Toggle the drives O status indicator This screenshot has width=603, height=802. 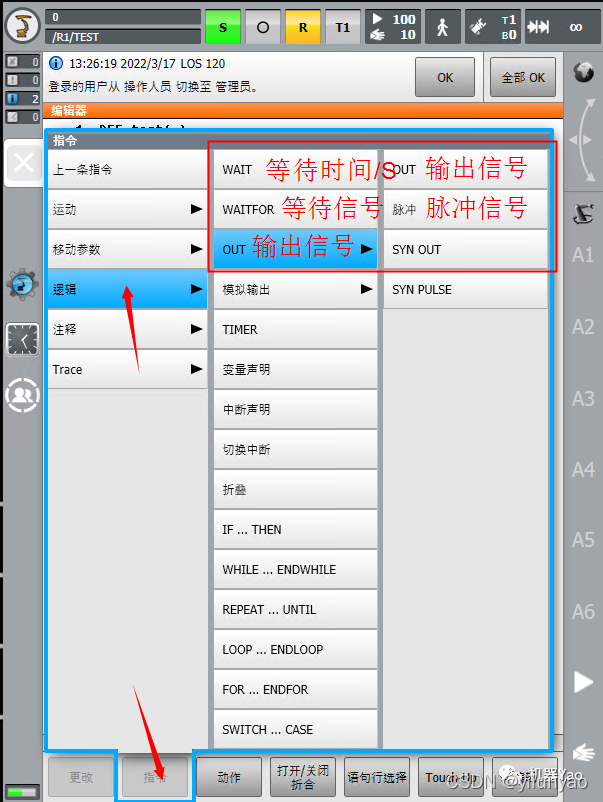[x=263, y=27]
